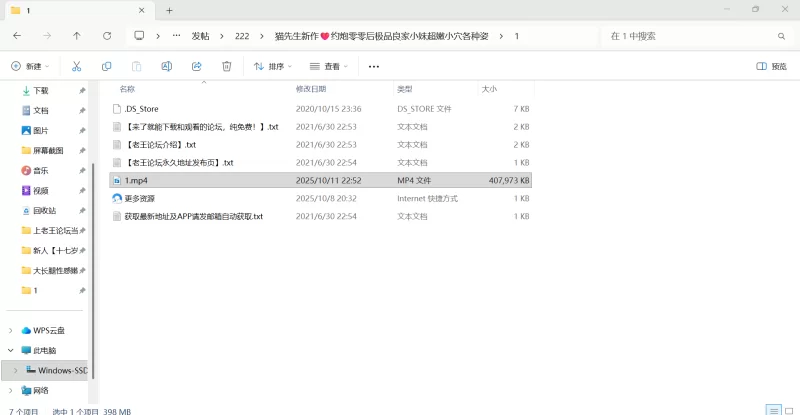Image resolution: width=800 pixels, height=415 pixels.
Task: Go up one folder level
Action: coord(77,35)
